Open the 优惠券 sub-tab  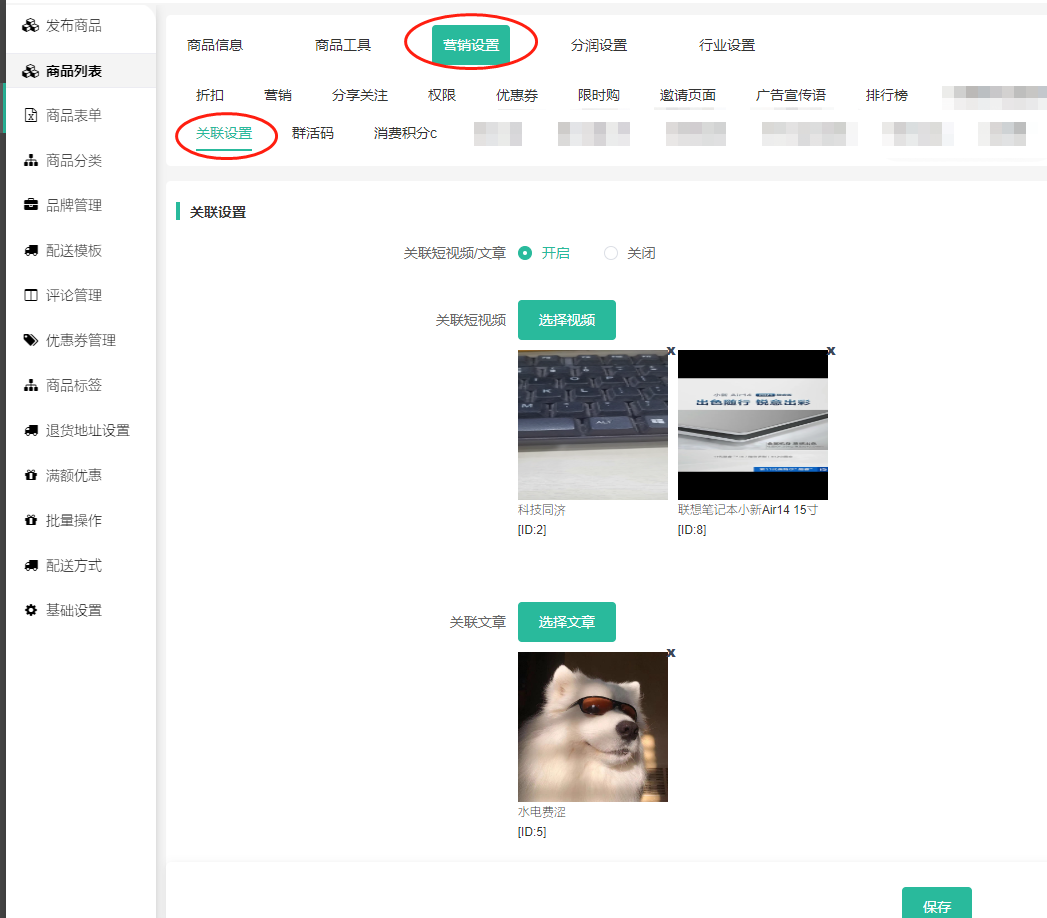click(x=517, y=95)
